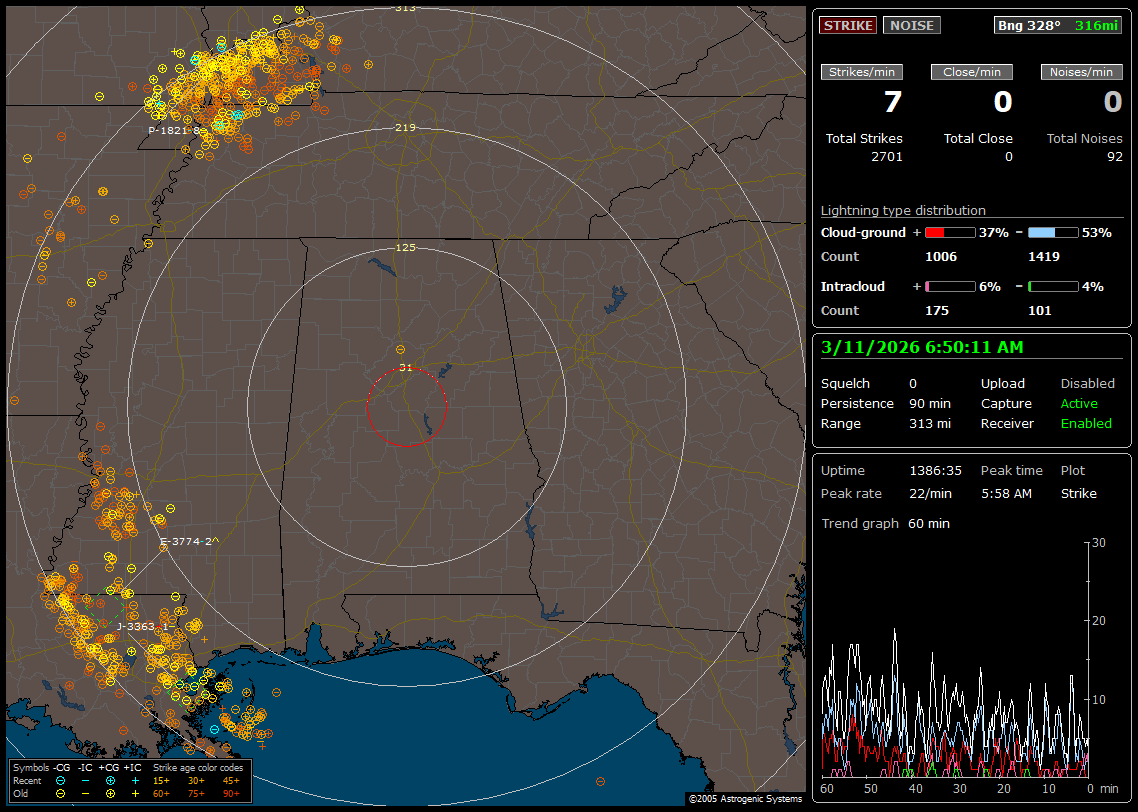1138x812 pixels.
Task: Click the recent +CG cyan symbol in legend
Action: (110, 780)
